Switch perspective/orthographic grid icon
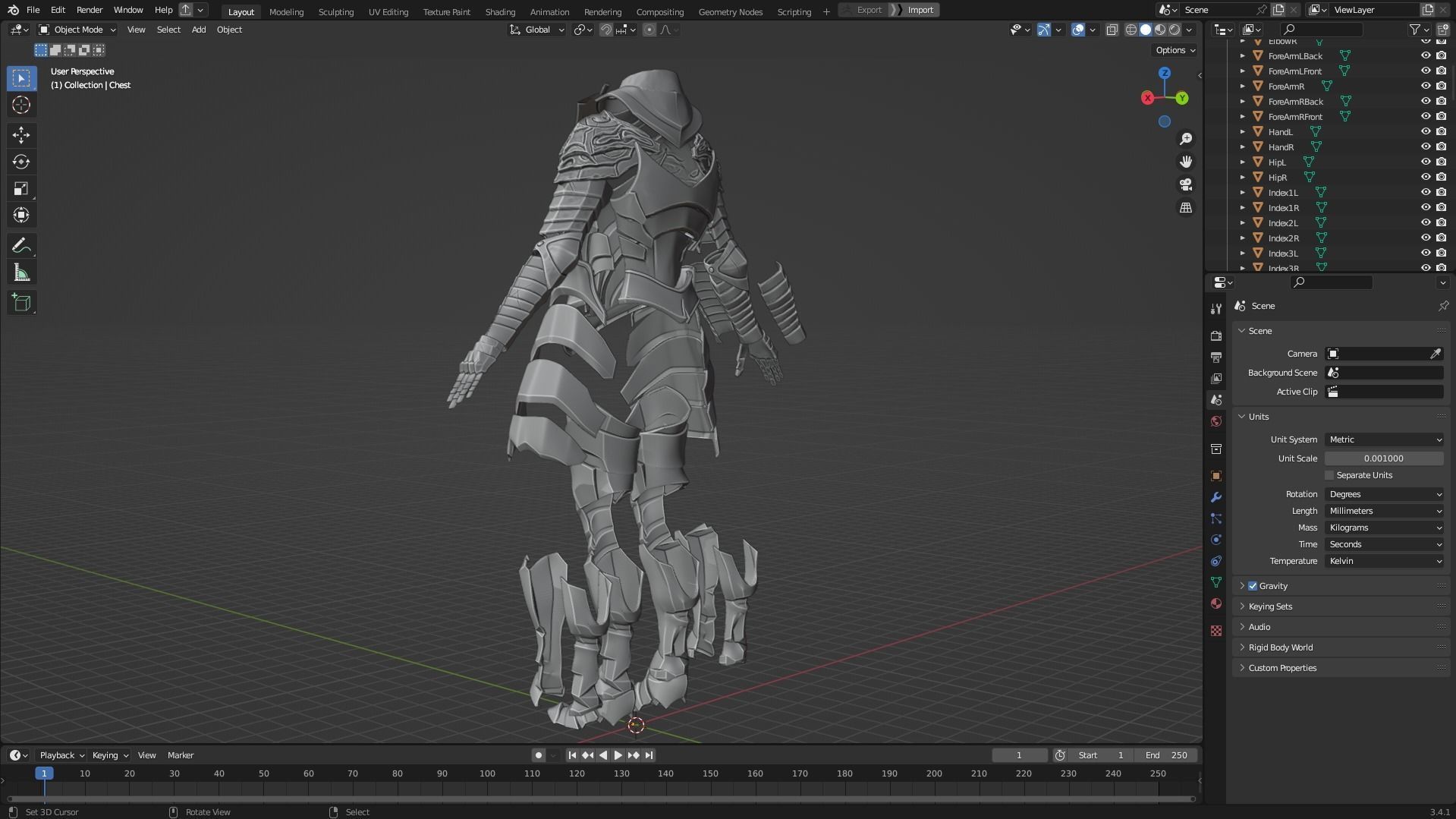 click(1186, 207)
